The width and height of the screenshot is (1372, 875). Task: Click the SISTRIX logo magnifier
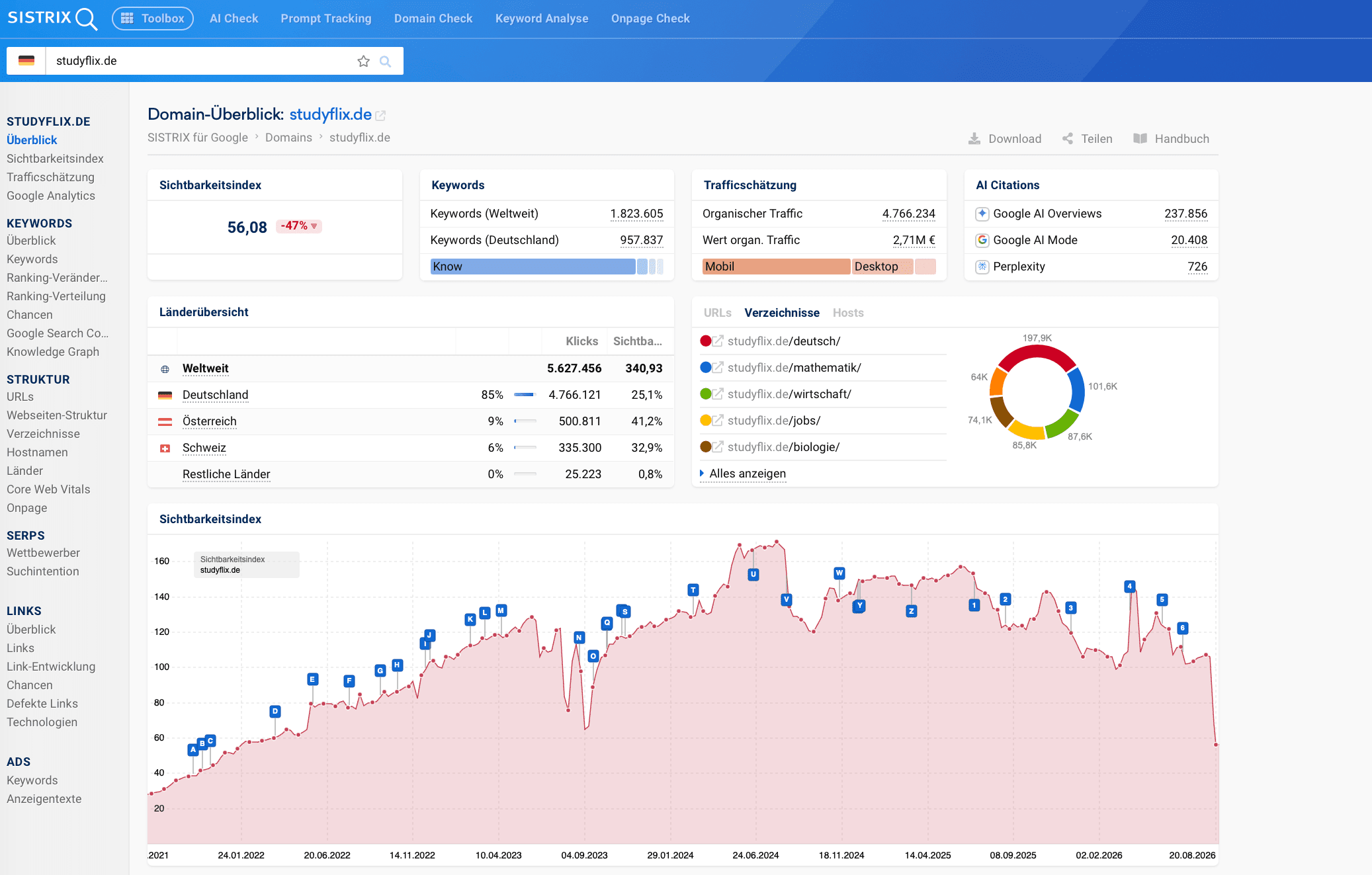coord(86,19)
